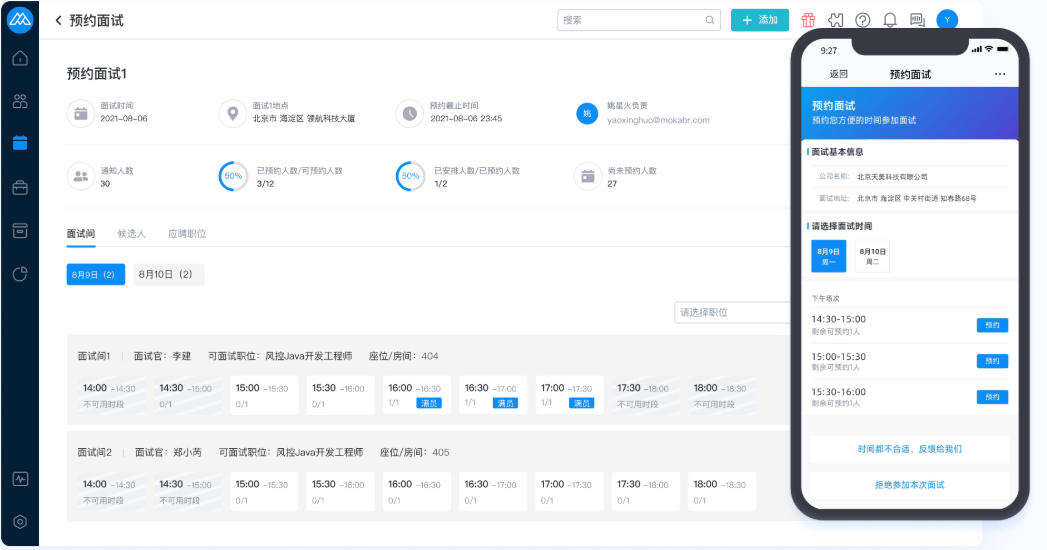The height and width of the screenshot is (550, 1047).
Task: Choose 8月10日 周二 in the phone preview
Action: (872, 256)
